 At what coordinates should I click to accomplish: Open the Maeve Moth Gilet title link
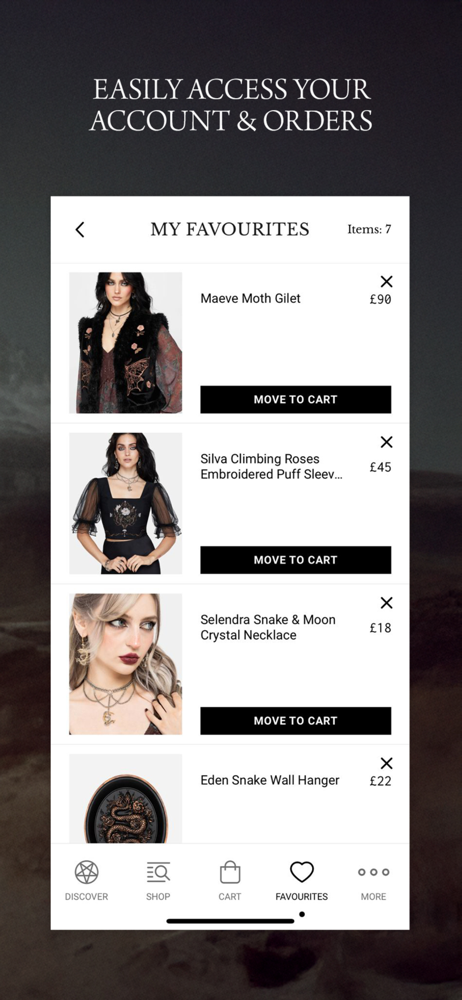point(250,298)
